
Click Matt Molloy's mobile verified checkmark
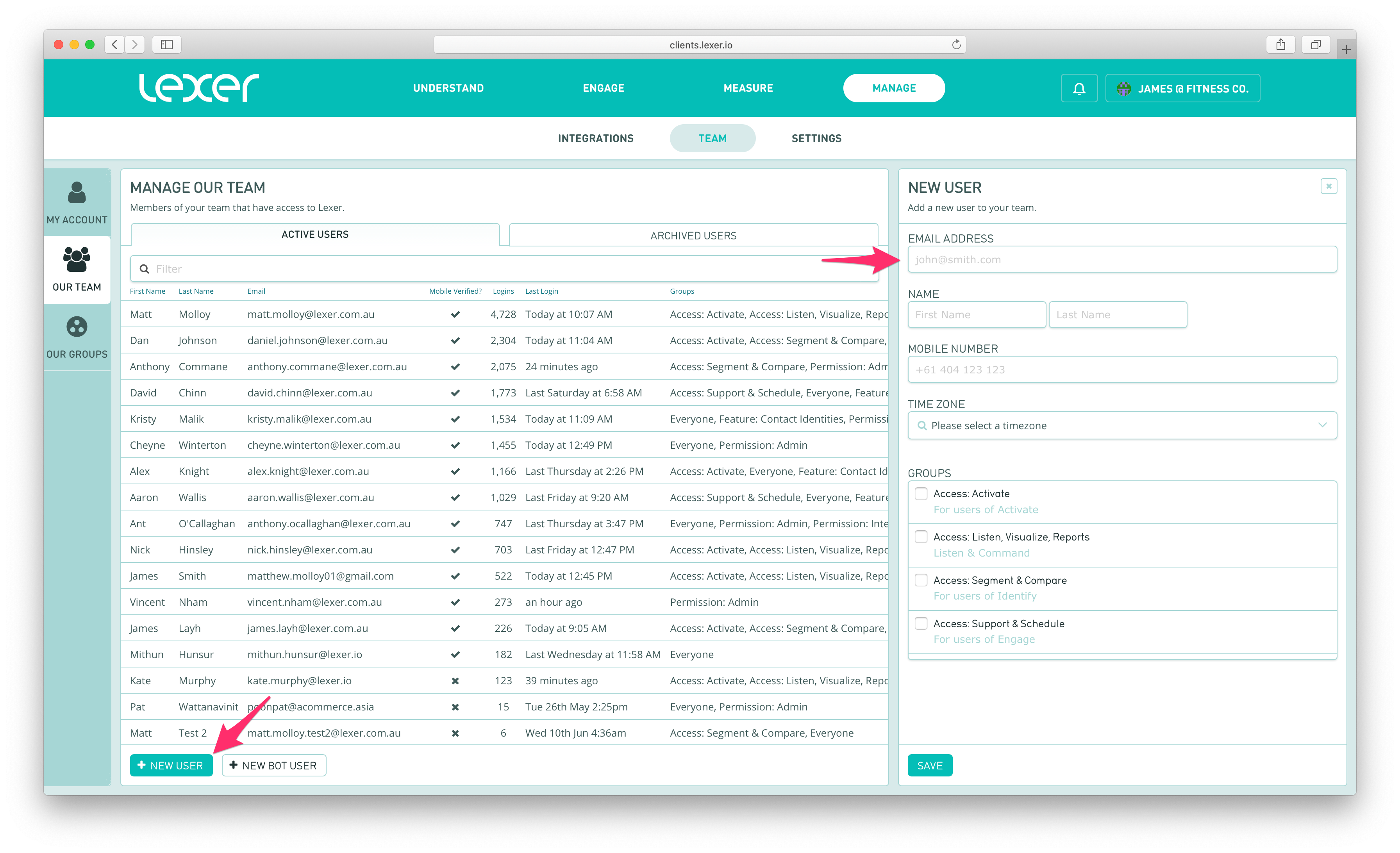[455, 314]
